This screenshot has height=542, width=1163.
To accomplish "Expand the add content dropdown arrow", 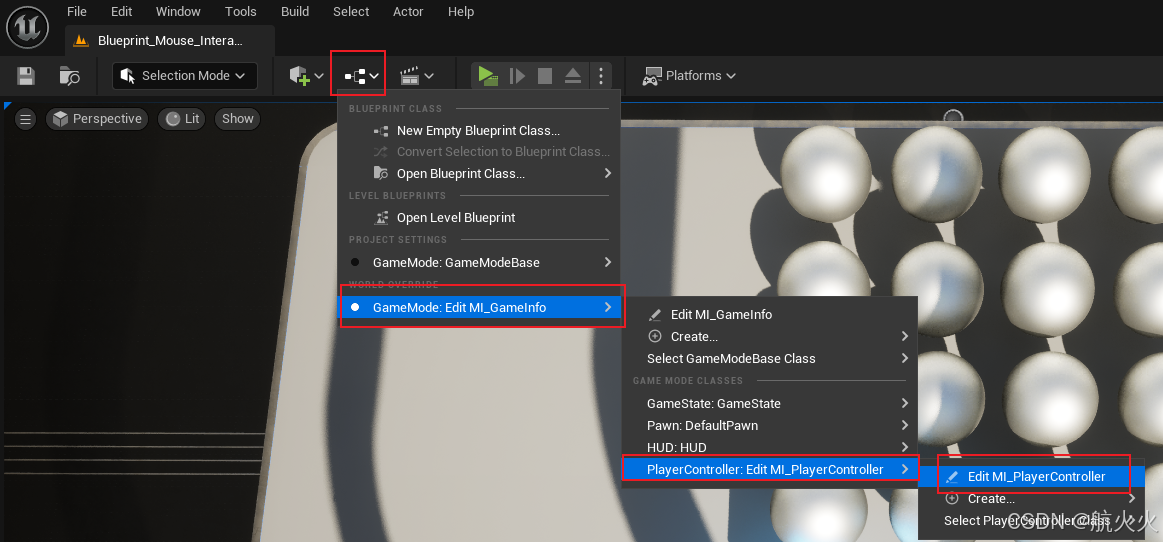I will (320, 76).
